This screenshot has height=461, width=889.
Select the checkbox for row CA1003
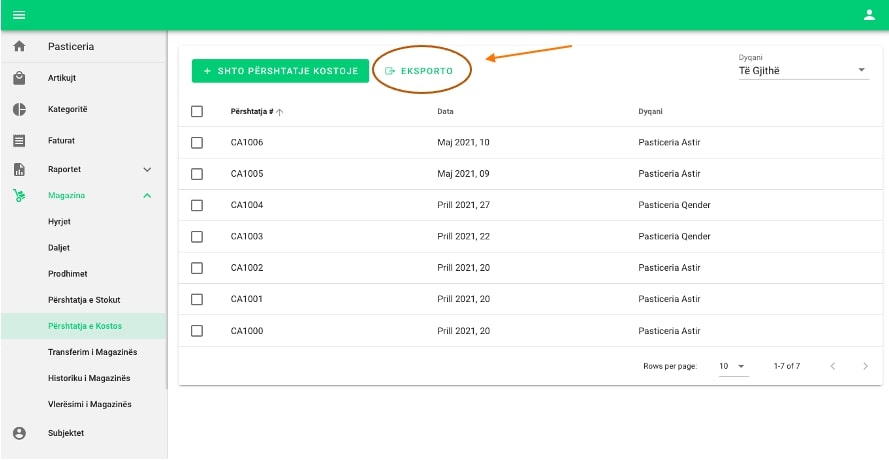[x=197, y=237]
